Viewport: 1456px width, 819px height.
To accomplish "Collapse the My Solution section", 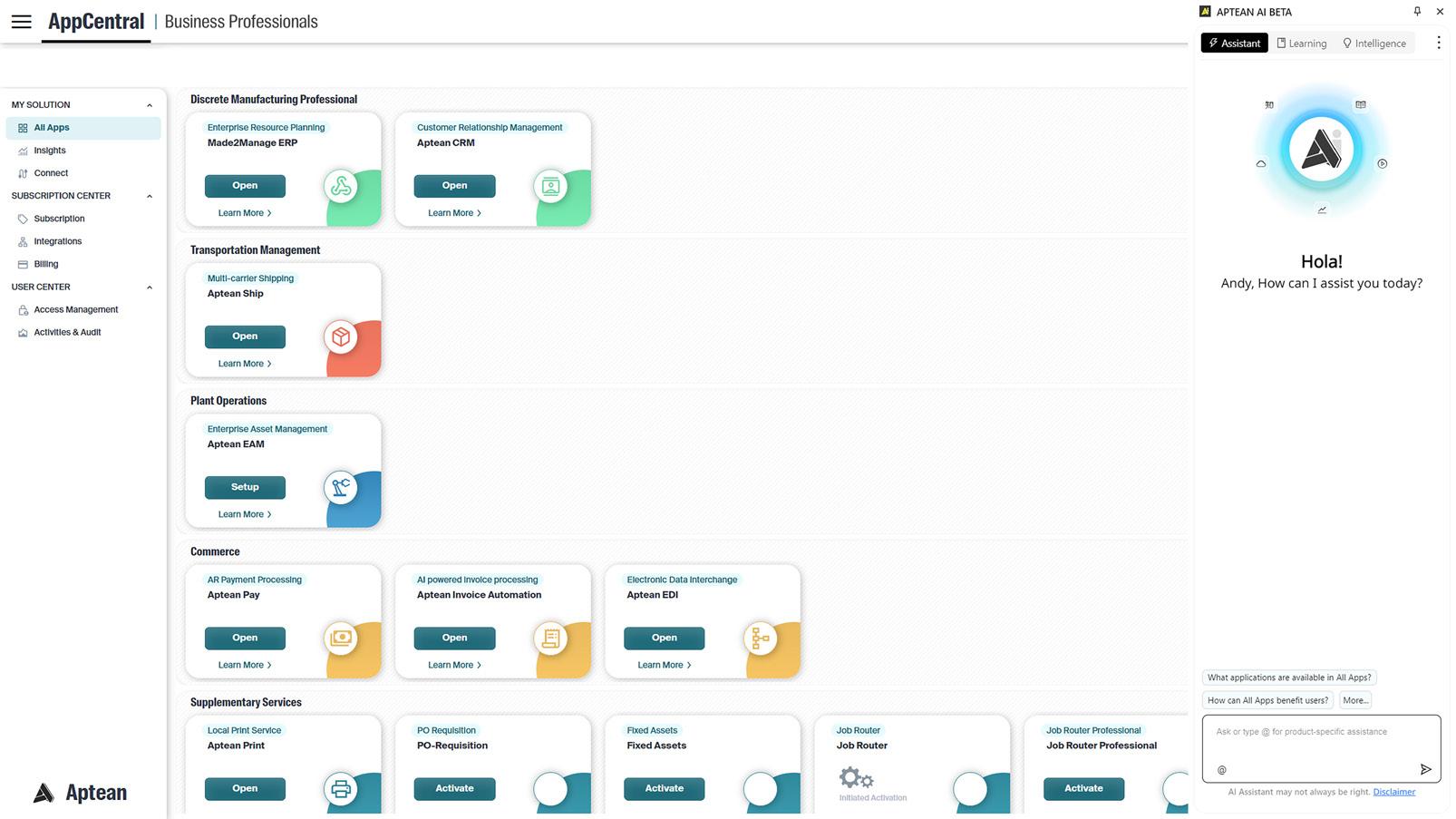I will click(150, 105).
